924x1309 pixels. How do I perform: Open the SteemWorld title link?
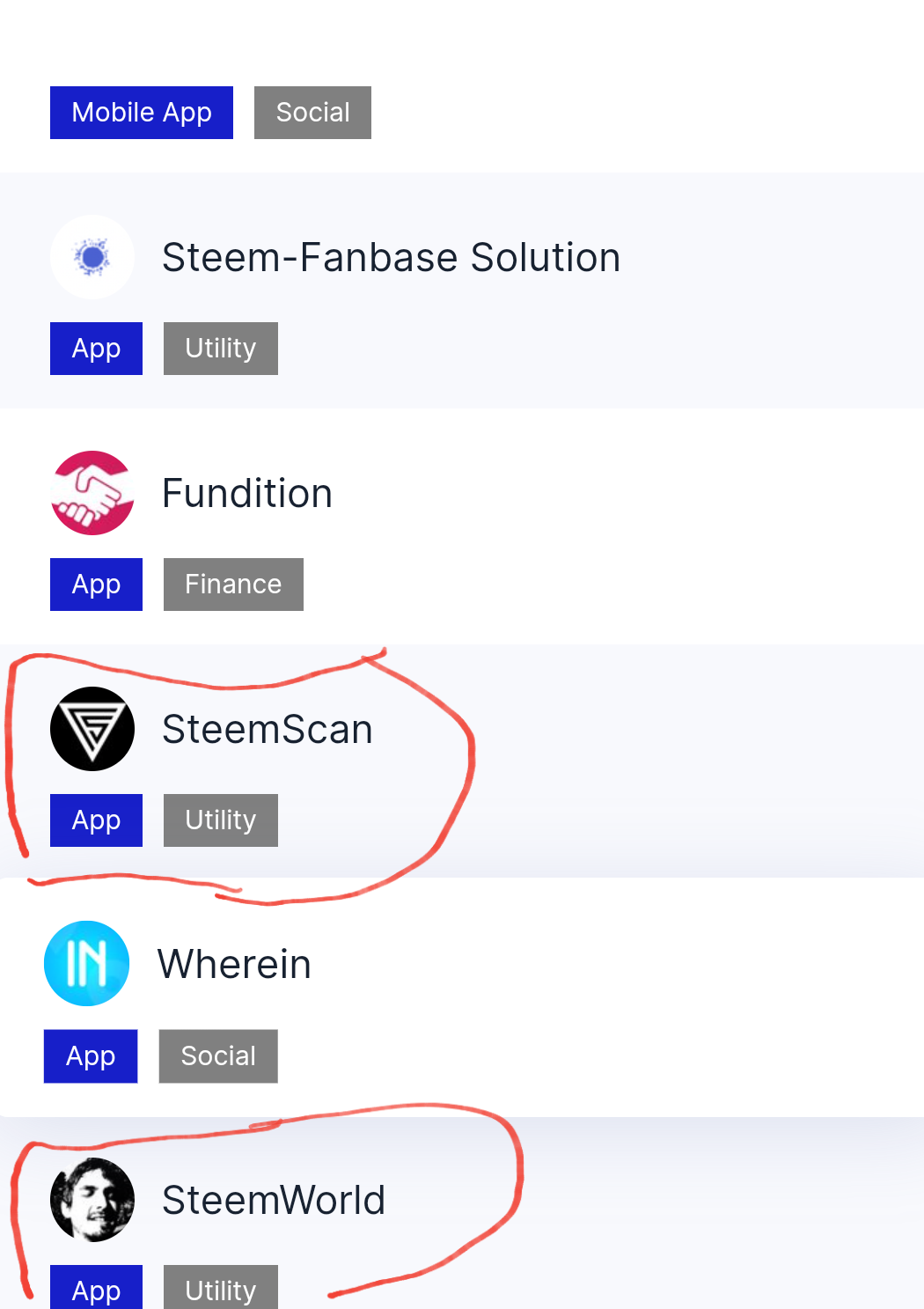[x=274, y=1201]
